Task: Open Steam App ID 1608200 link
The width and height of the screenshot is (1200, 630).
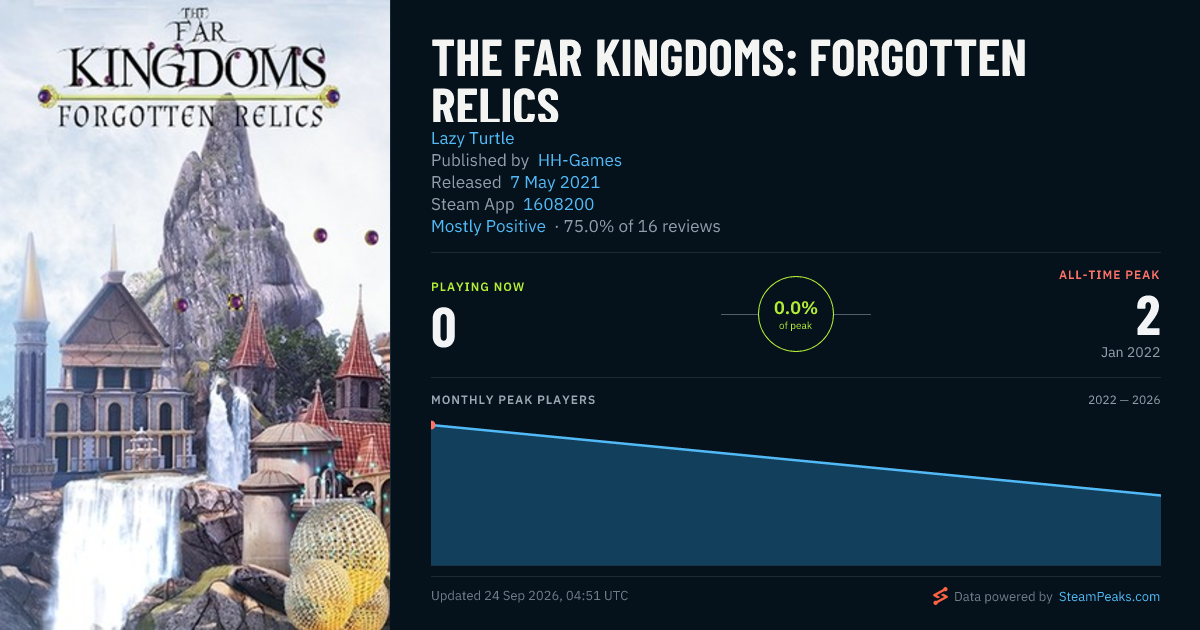Action: (559, 204)
